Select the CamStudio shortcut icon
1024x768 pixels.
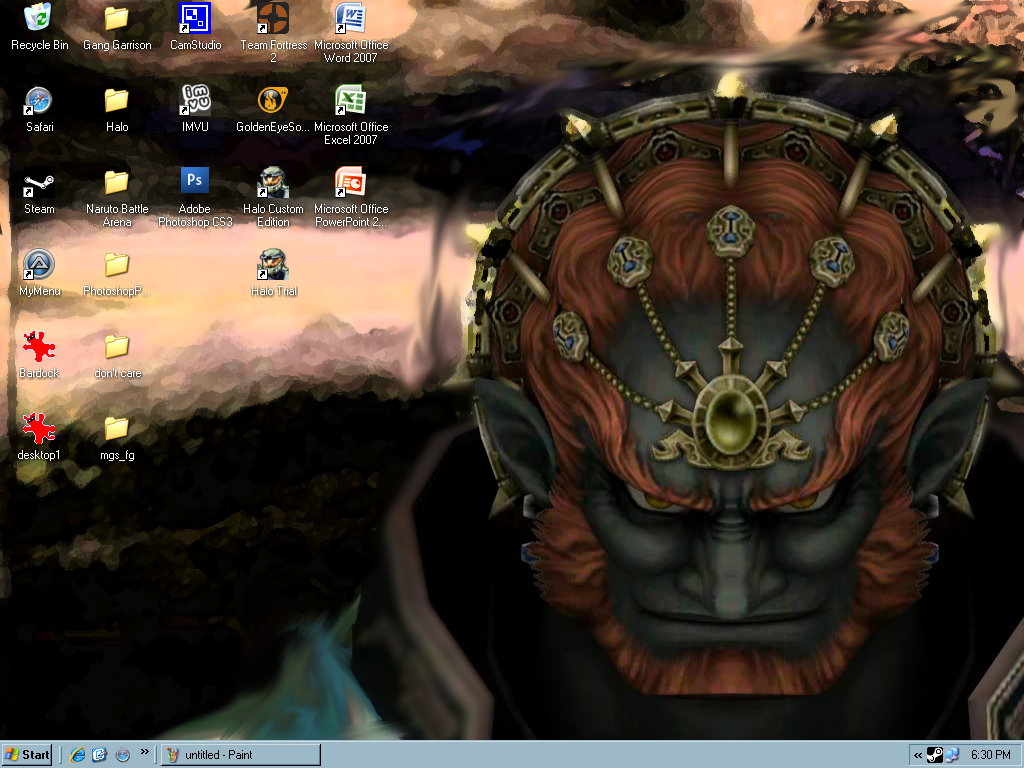click(x=195, y=19)
